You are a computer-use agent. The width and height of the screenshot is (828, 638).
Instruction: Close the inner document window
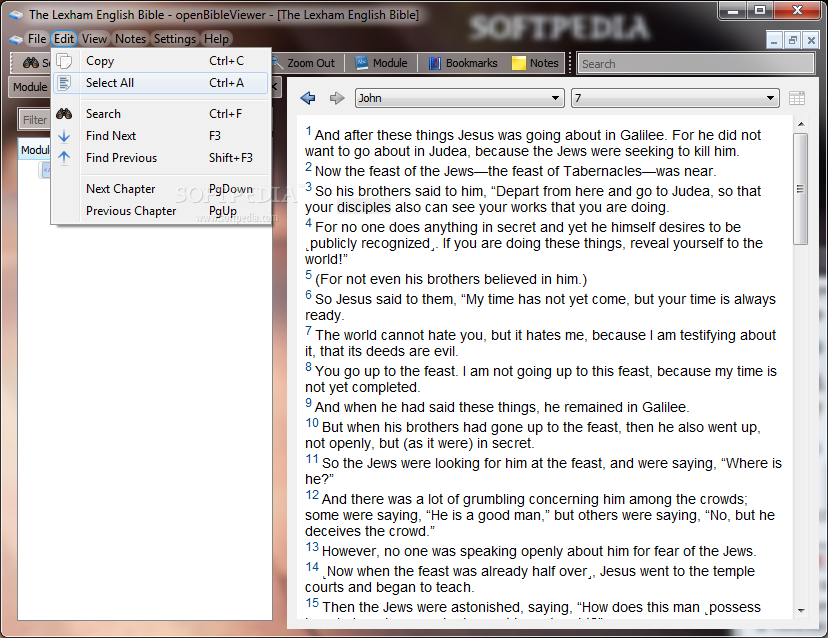click(x=811, y=40)
